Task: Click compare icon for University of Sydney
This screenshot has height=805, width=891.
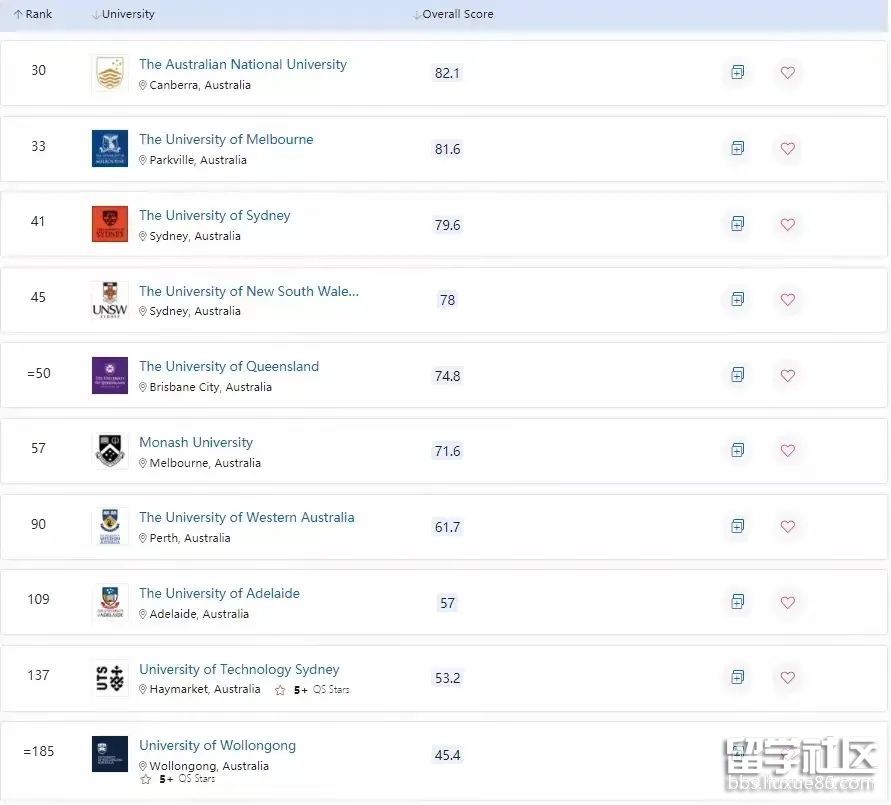Action: point(737,224)
